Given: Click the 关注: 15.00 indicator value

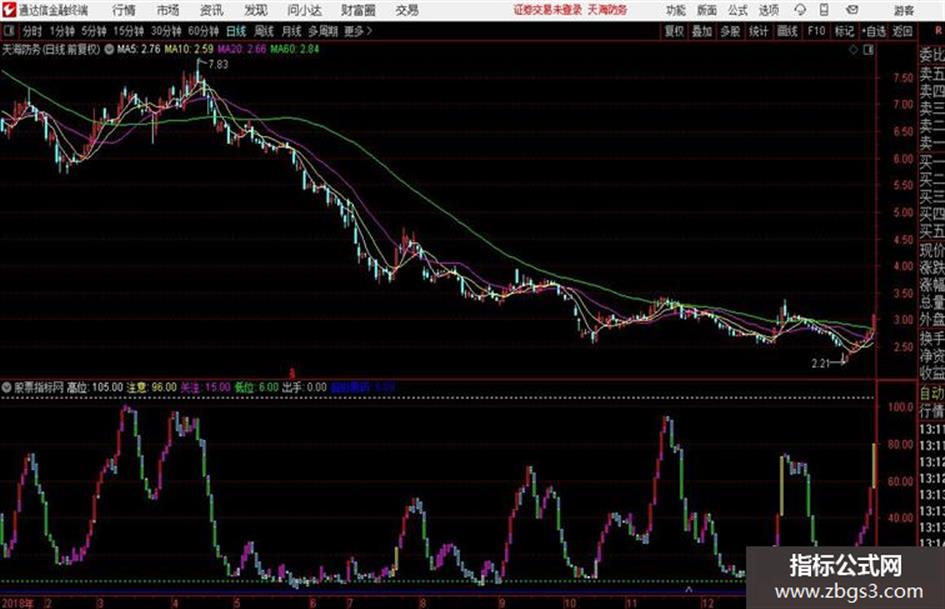Looking at the screenshot, I should pos(206,387).
